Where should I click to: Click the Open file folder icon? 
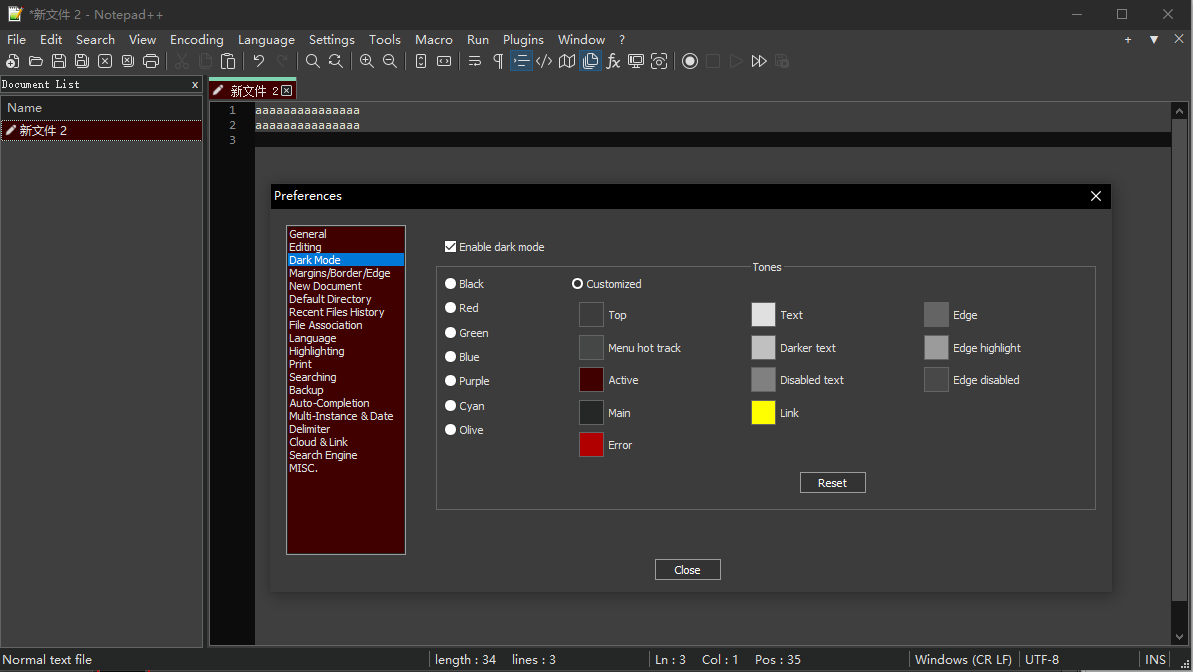pyautogui.click(x=36, y=62)
